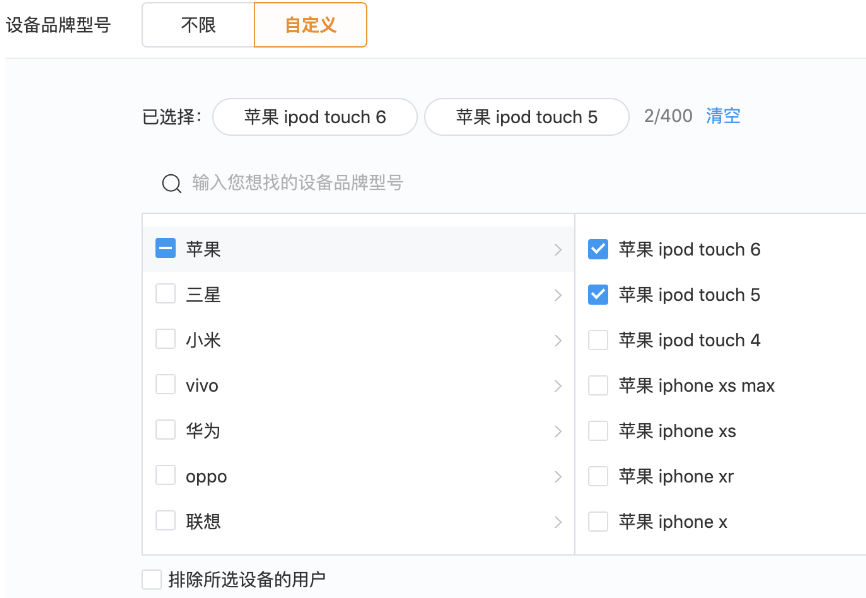The width and height of the screenshot is (866, 598).
Task: Enable the vivo brand checkbox
Action: click(x=165, y=385)
